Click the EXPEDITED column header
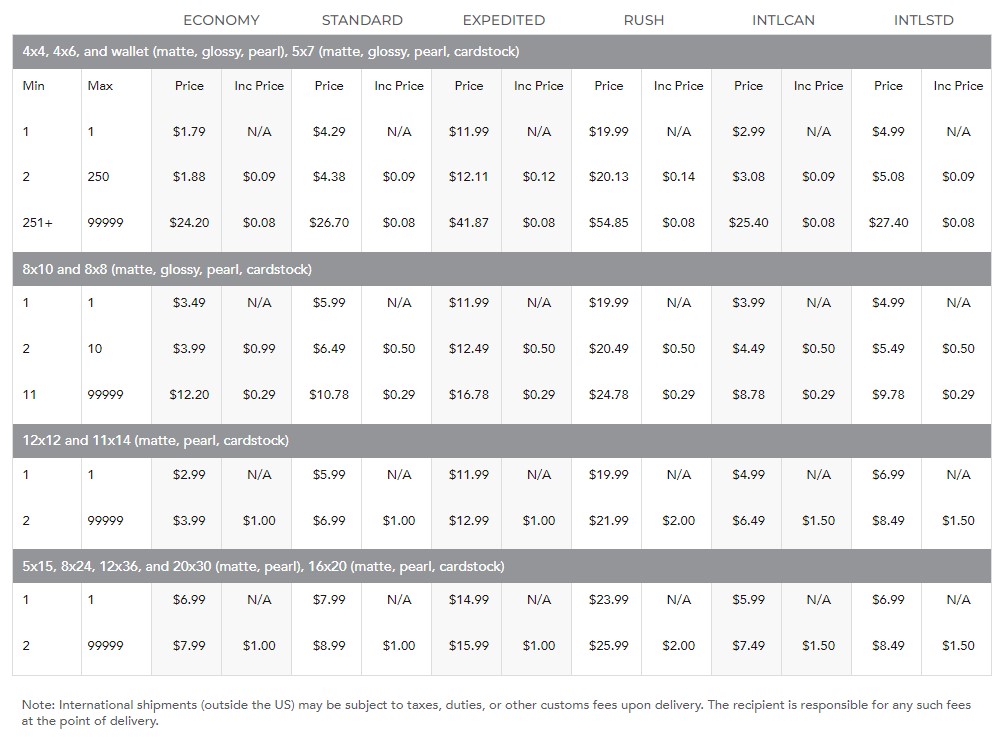The height and width of the screenshot is (737, 1003). (x=504, y=20)
